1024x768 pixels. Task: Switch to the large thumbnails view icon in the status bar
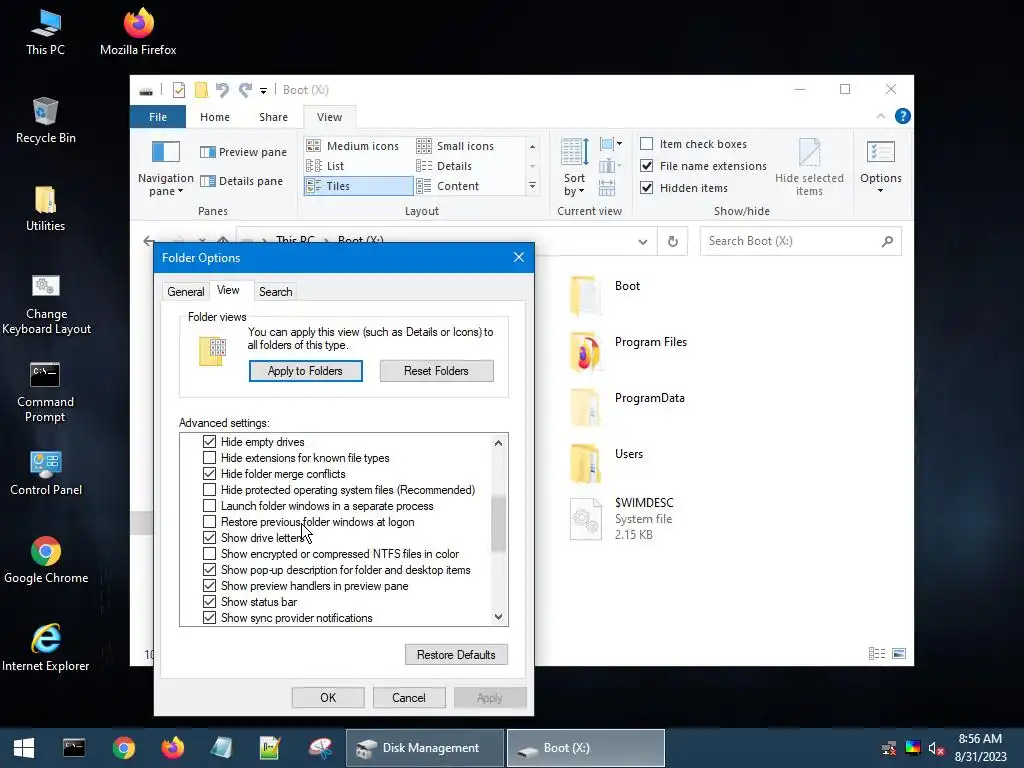pyautogui.click(x=899, y=654)
